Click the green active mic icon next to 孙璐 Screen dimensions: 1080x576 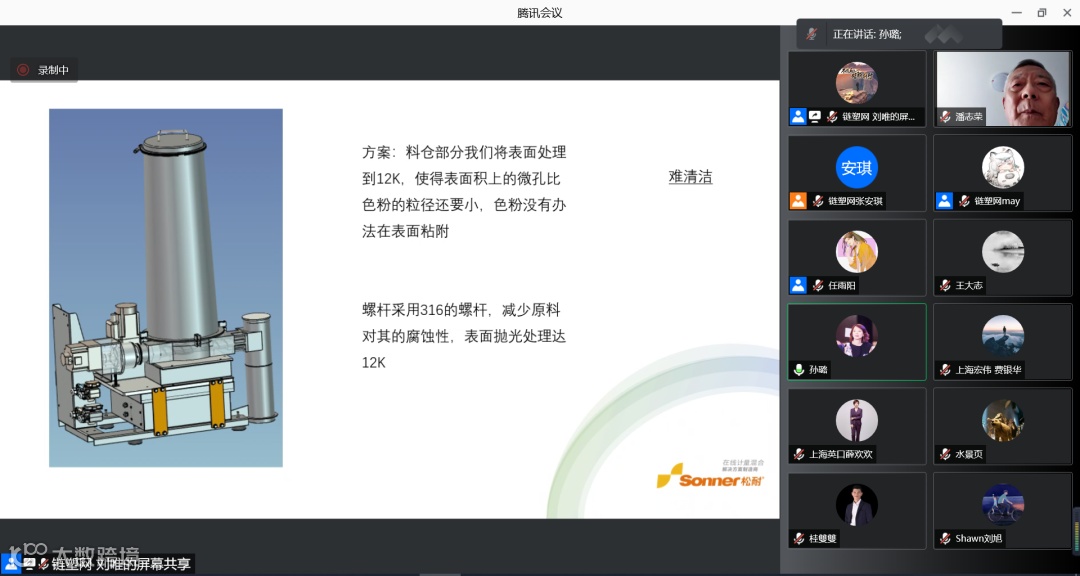coord(799,369)
